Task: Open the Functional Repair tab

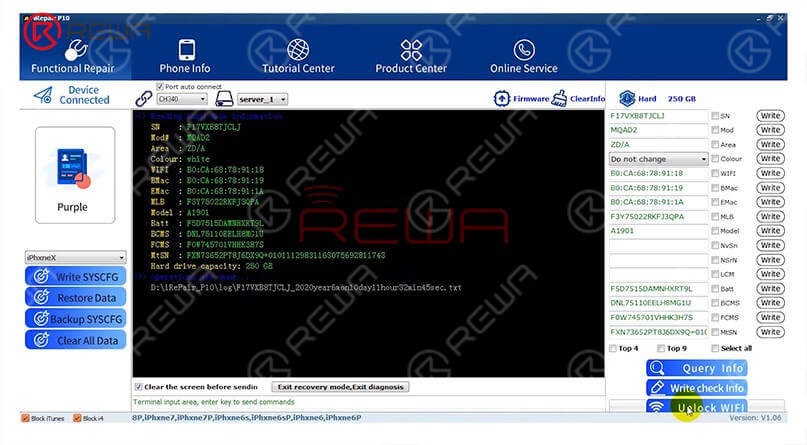Action: [73, 56]
